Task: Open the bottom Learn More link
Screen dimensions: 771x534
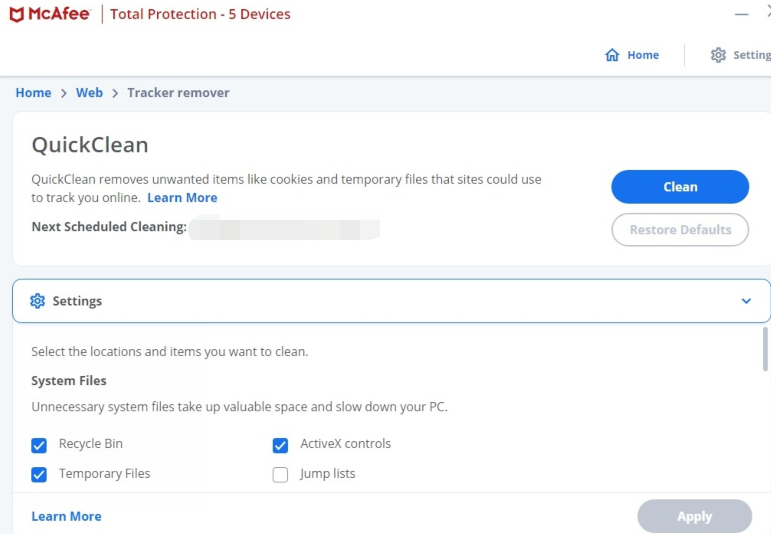Action: 66,516
